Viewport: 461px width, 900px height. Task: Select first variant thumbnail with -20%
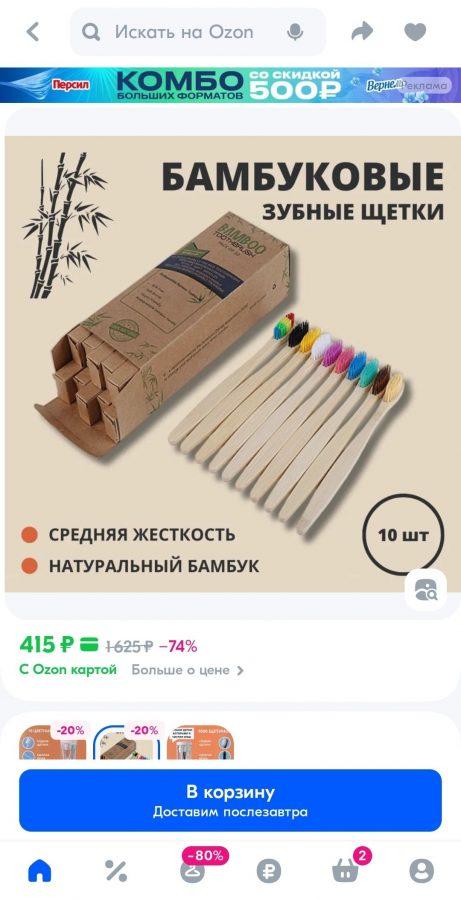[x=53, y=741]
